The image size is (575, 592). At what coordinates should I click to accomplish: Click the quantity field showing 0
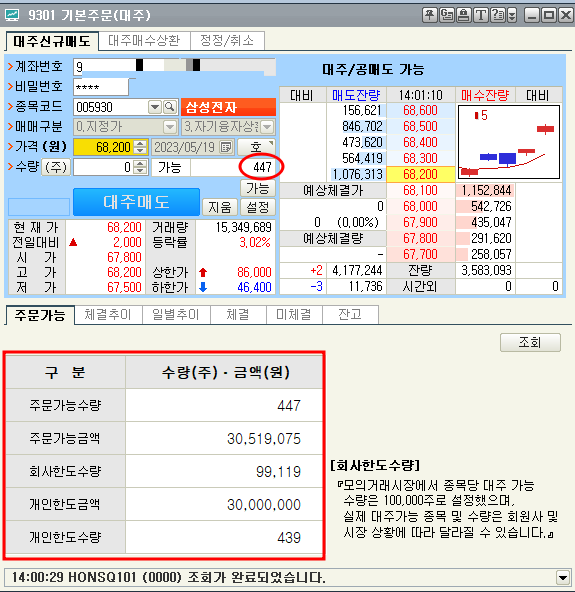coord(103,167)
